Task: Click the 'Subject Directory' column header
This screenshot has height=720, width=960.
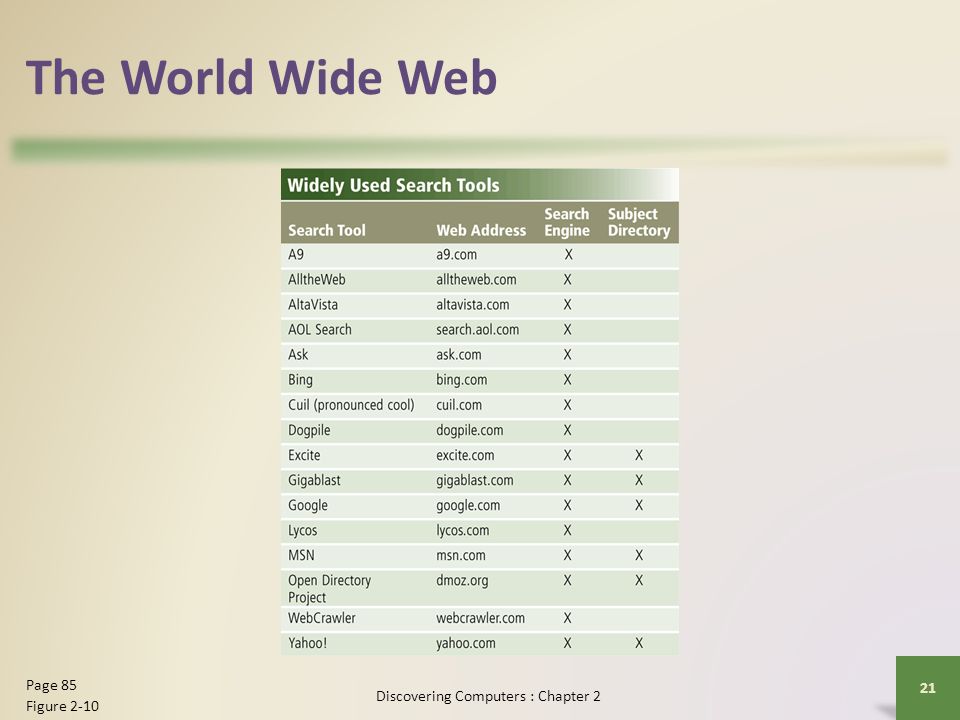Action: coord(639,222)
